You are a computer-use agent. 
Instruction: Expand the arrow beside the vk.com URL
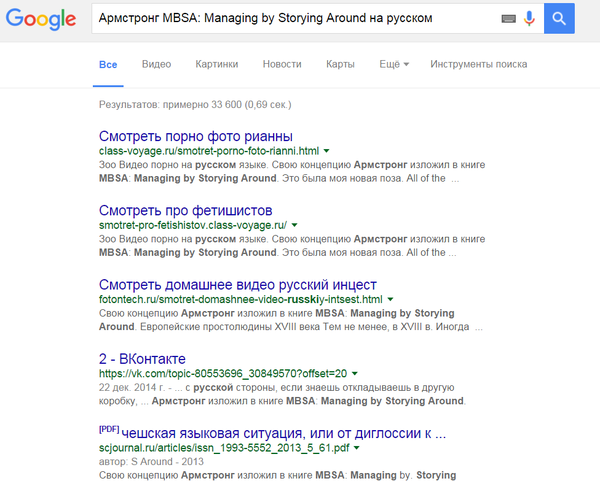pos(355,374)
